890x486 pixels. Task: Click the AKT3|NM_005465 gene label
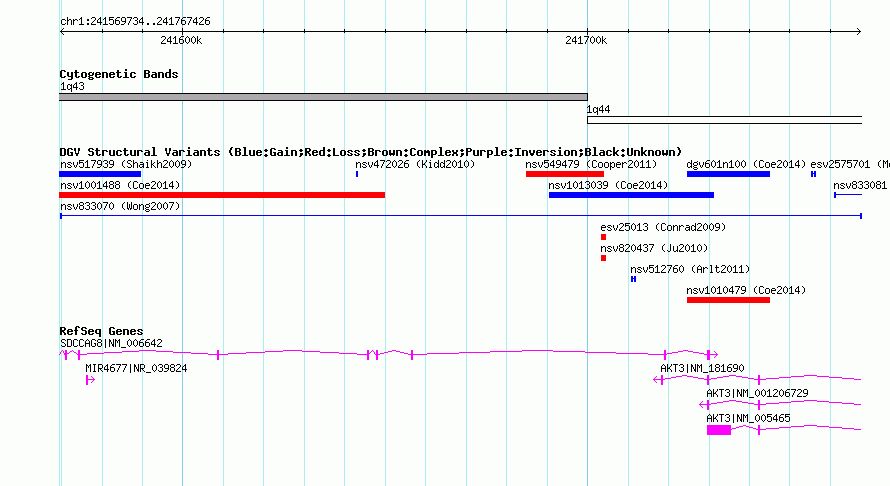point(748,418)
